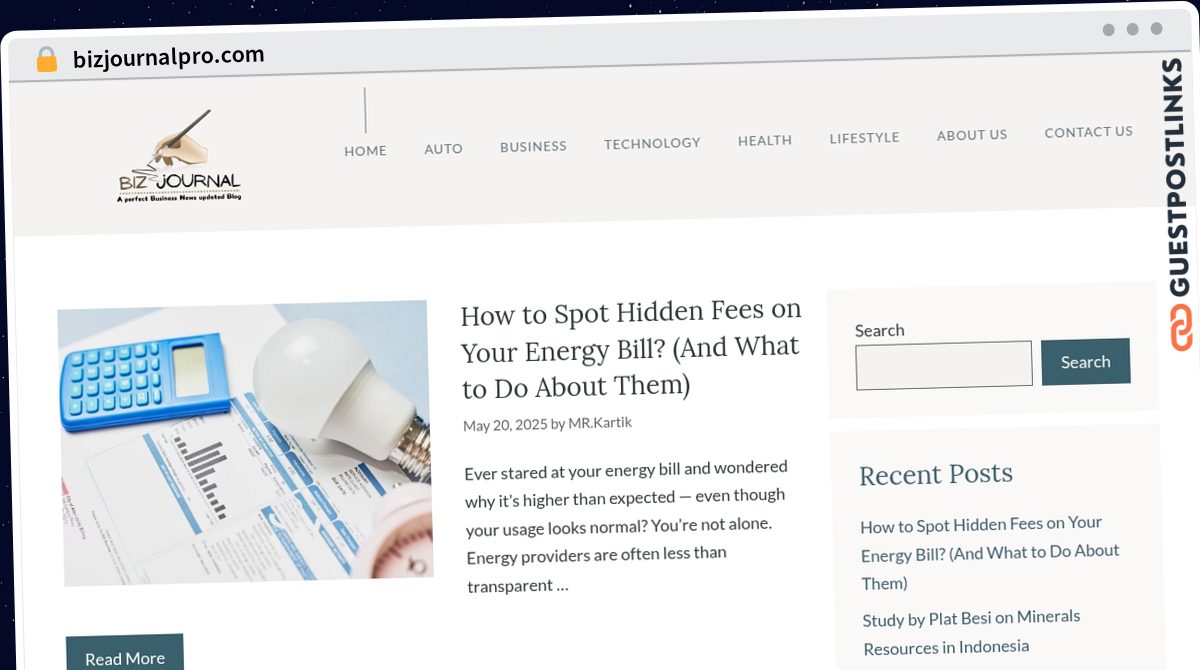Open the ABOUT US page
This screenshot has width=1200, height=670.
tap(972, 134)
